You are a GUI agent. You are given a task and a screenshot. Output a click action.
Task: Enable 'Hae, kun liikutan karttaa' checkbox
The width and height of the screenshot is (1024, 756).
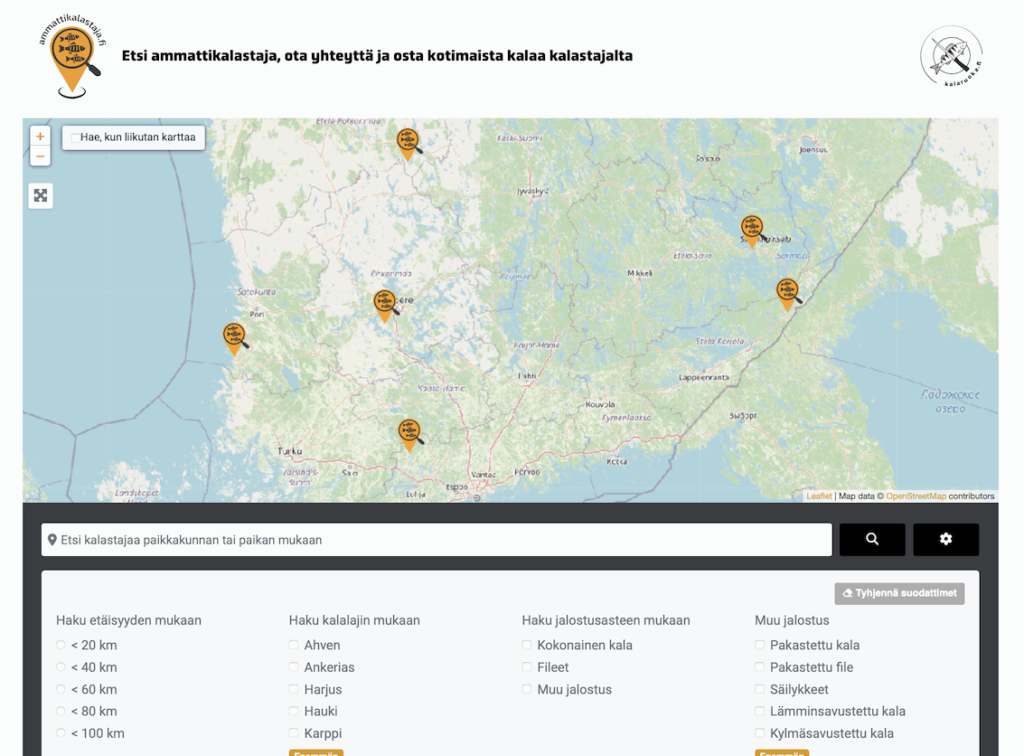point(76,137)
